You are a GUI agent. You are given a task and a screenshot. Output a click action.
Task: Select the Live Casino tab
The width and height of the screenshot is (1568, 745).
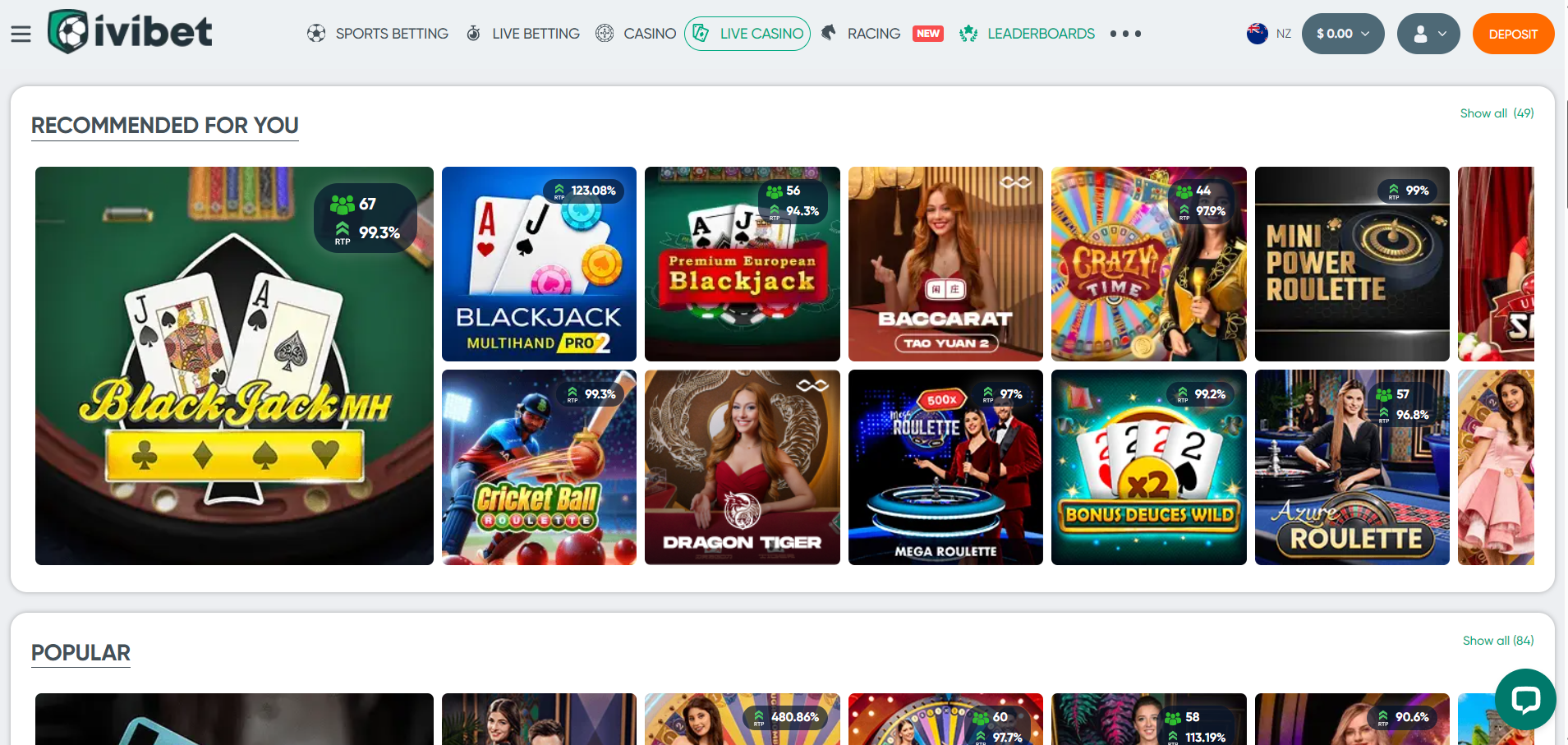click(x=747, y=34)
